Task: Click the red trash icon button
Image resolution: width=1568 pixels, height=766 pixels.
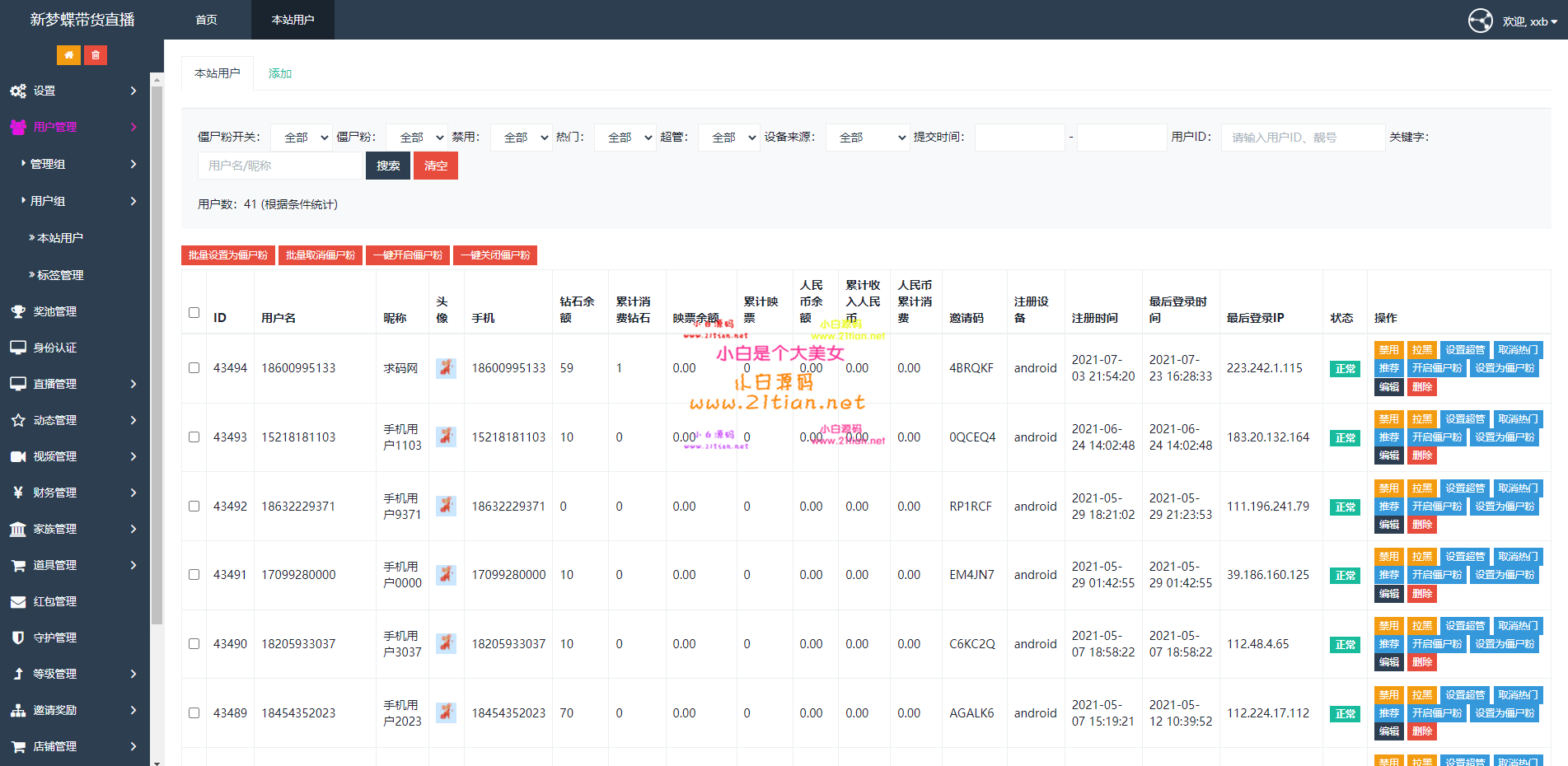Action: (x=96, y=55)
